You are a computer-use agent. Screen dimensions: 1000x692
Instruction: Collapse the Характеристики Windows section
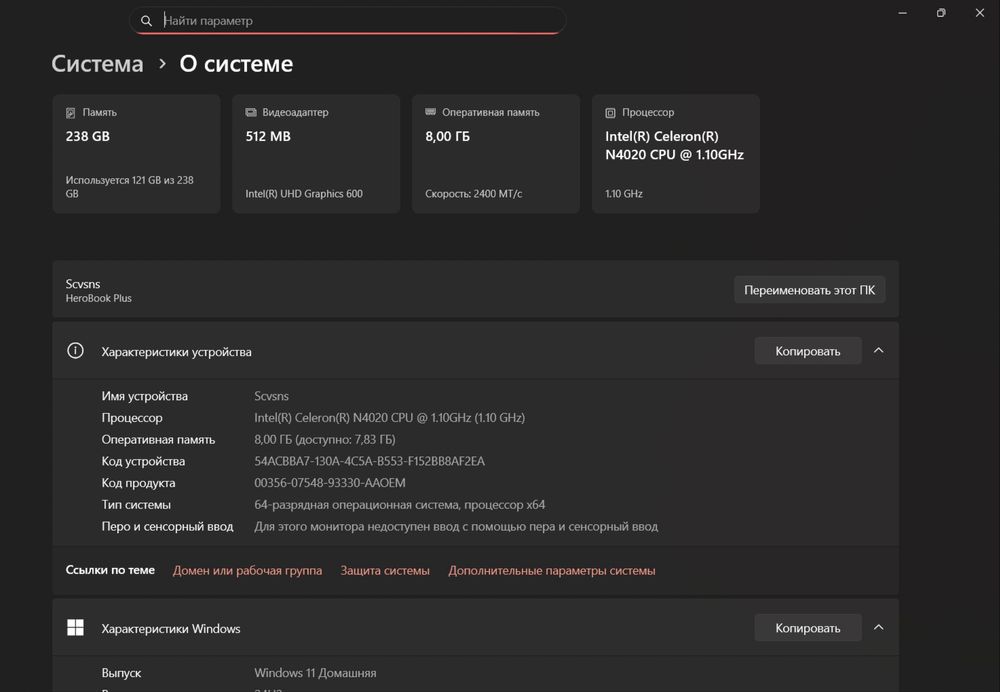coord(878,628)
